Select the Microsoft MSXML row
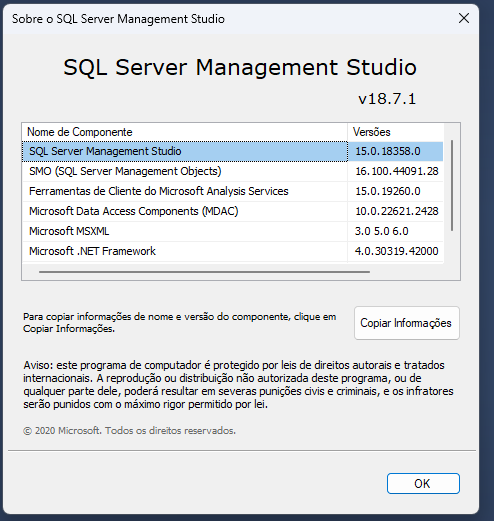 click(x=233, y=231)
